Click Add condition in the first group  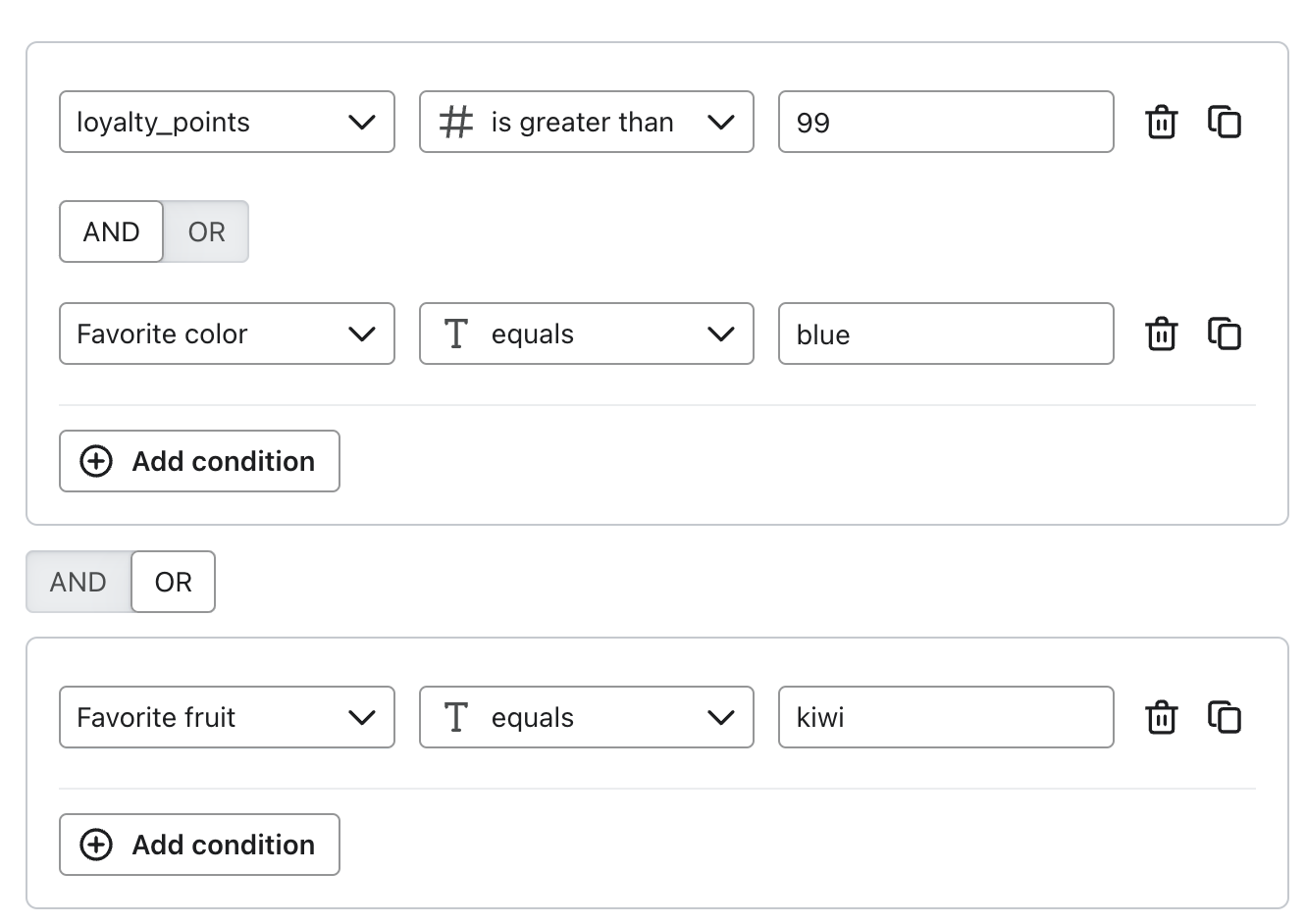[199, 461]
